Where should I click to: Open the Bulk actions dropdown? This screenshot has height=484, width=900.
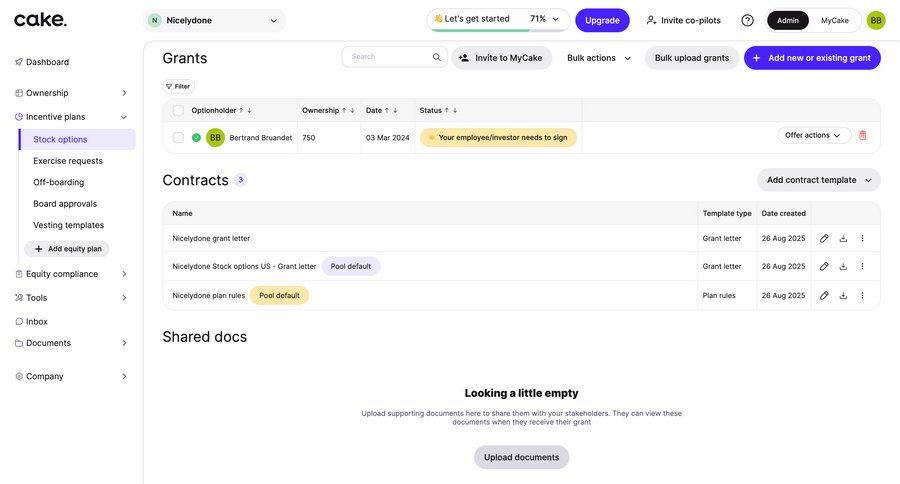click(x=599, y=58)
